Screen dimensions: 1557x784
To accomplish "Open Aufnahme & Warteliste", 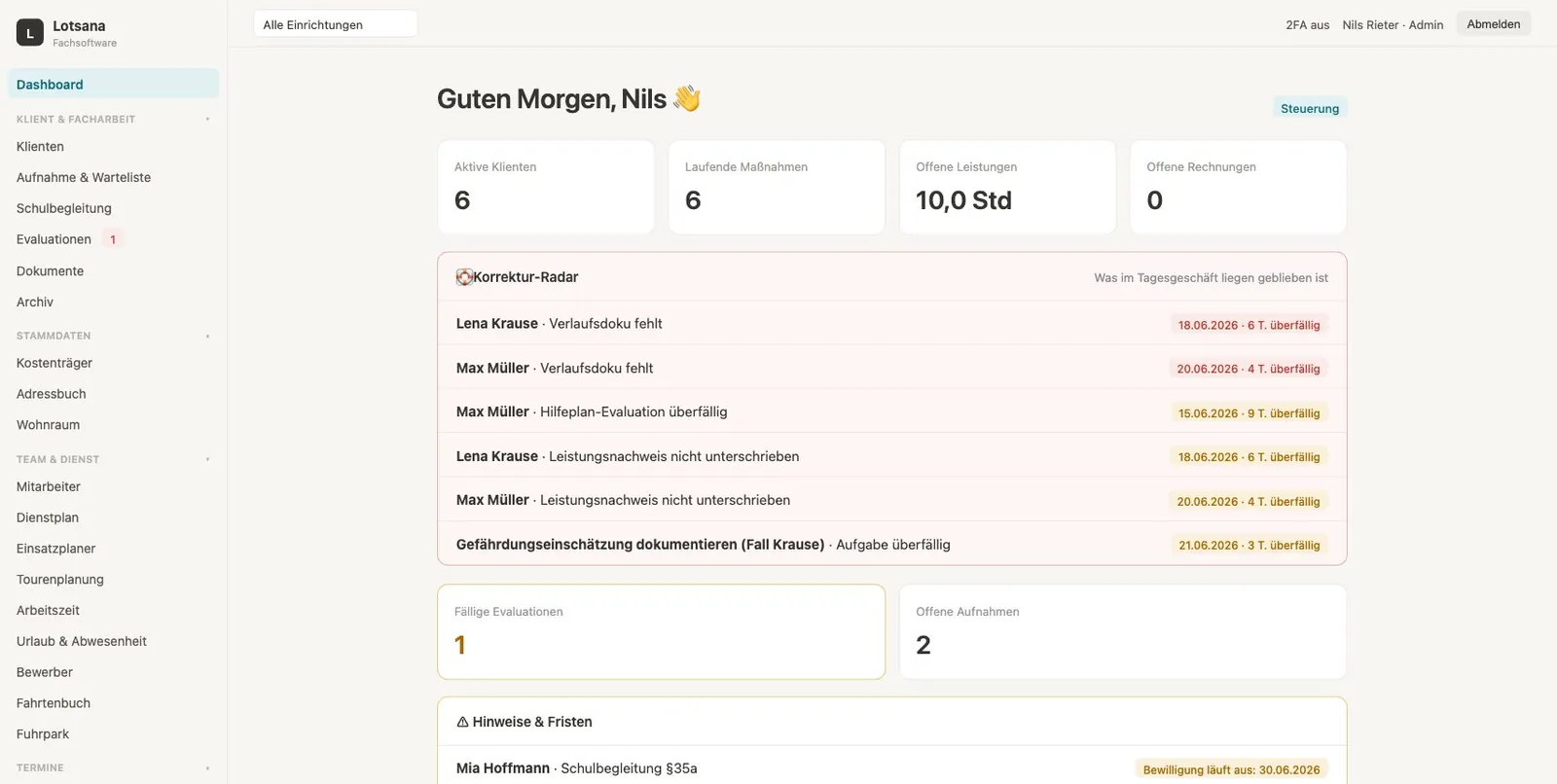I will tap(114, 177).
